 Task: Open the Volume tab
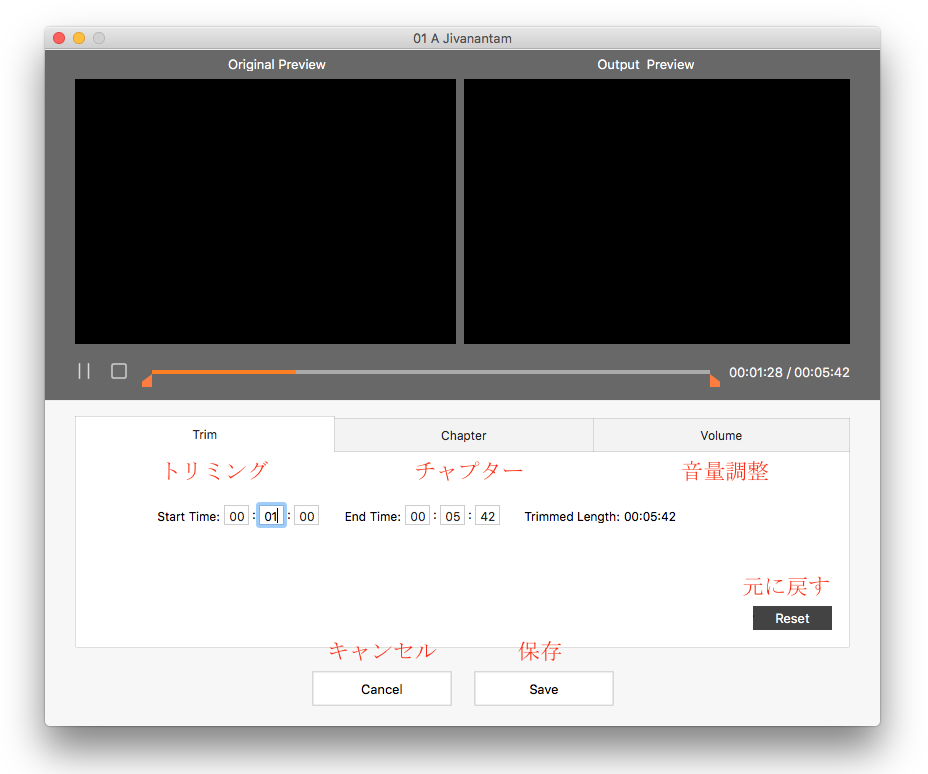(721, 435)
